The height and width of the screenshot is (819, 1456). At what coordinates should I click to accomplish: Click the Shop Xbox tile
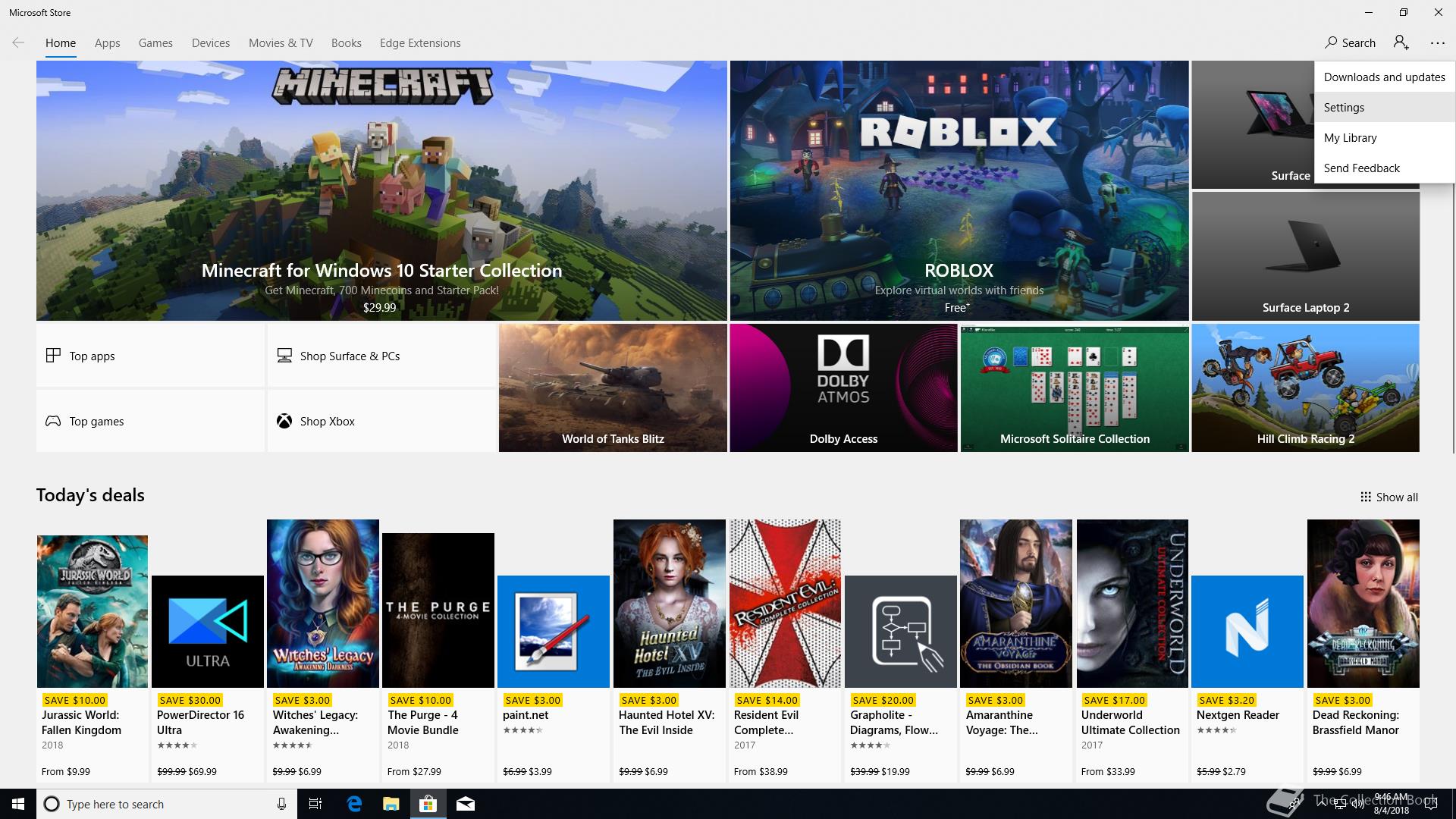point(381,421)
